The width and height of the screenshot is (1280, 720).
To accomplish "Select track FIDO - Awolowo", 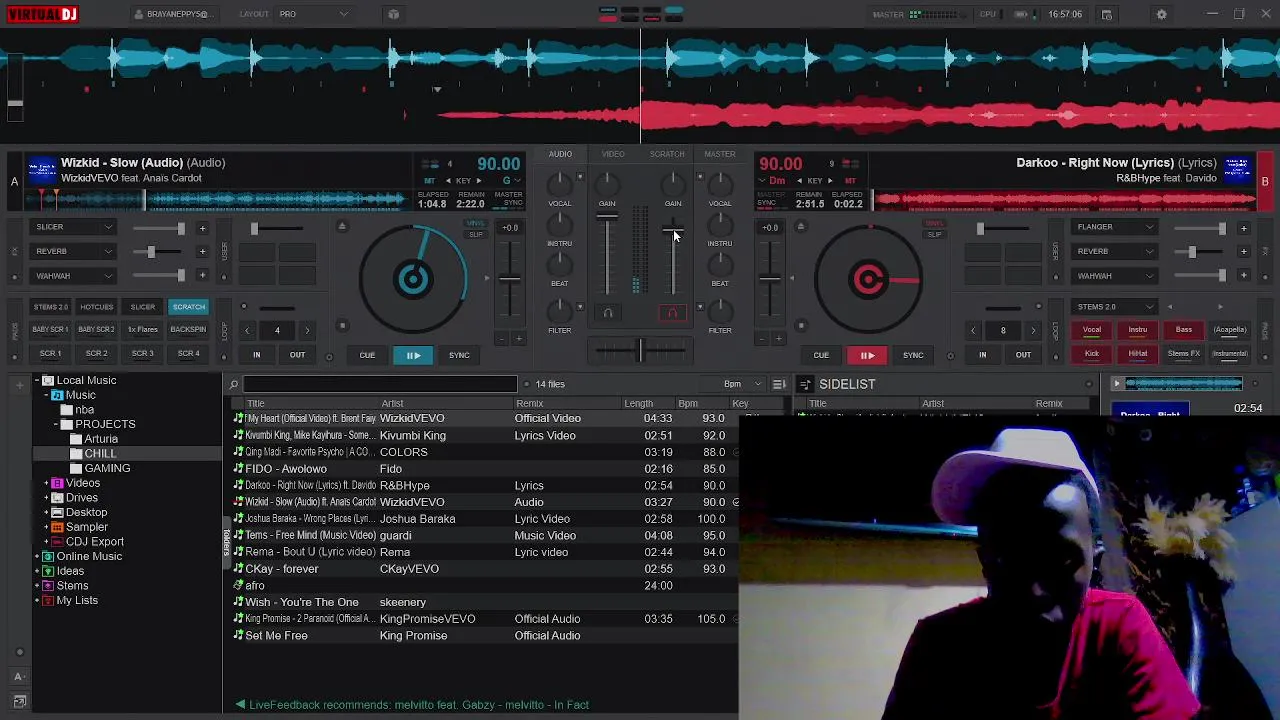I will 286,469.
